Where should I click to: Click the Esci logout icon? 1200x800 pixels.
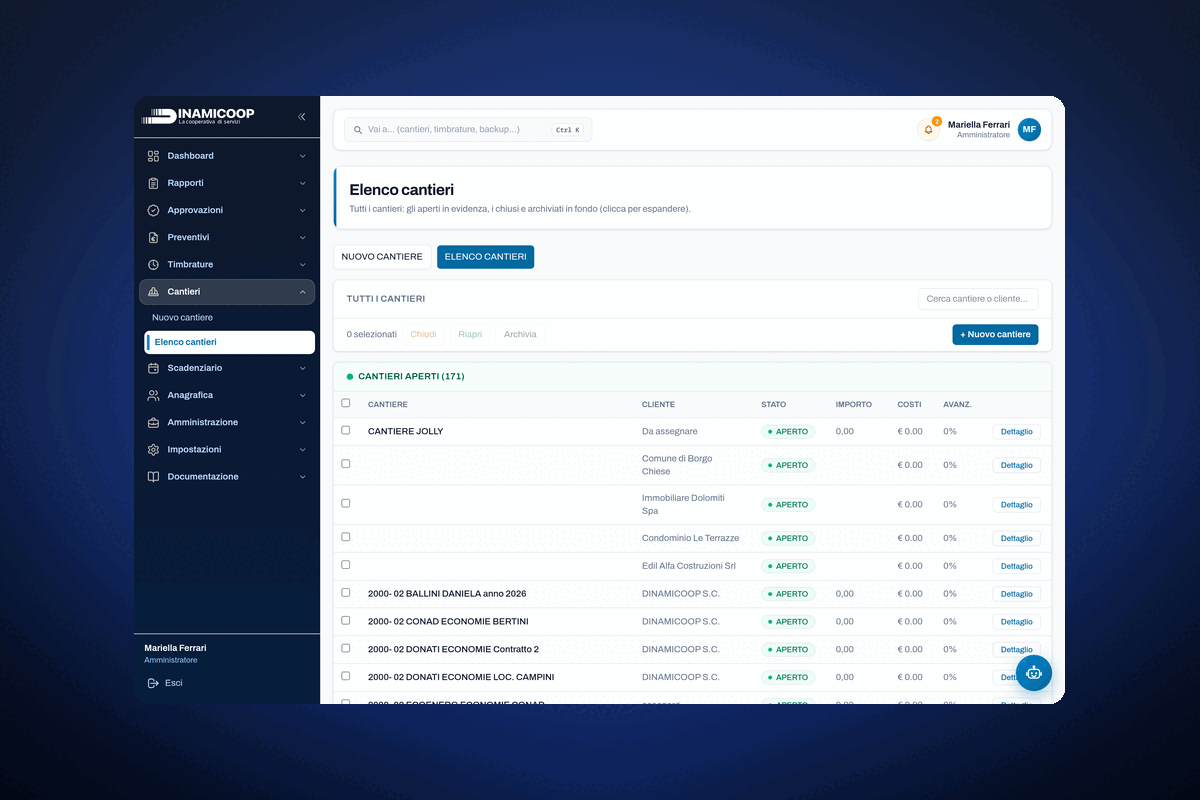tap(153, 683)
